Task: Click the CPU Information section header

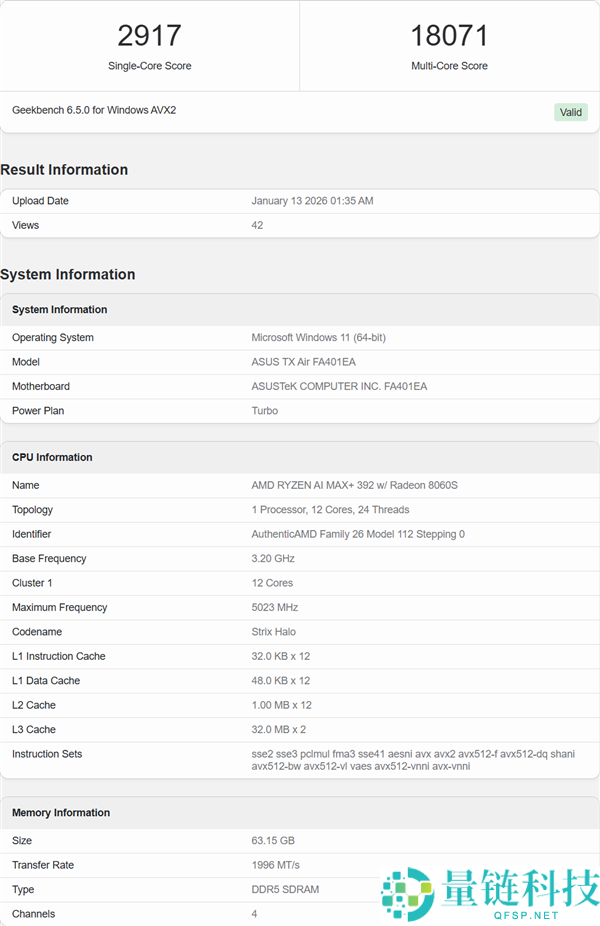Action: coord(52,457)
